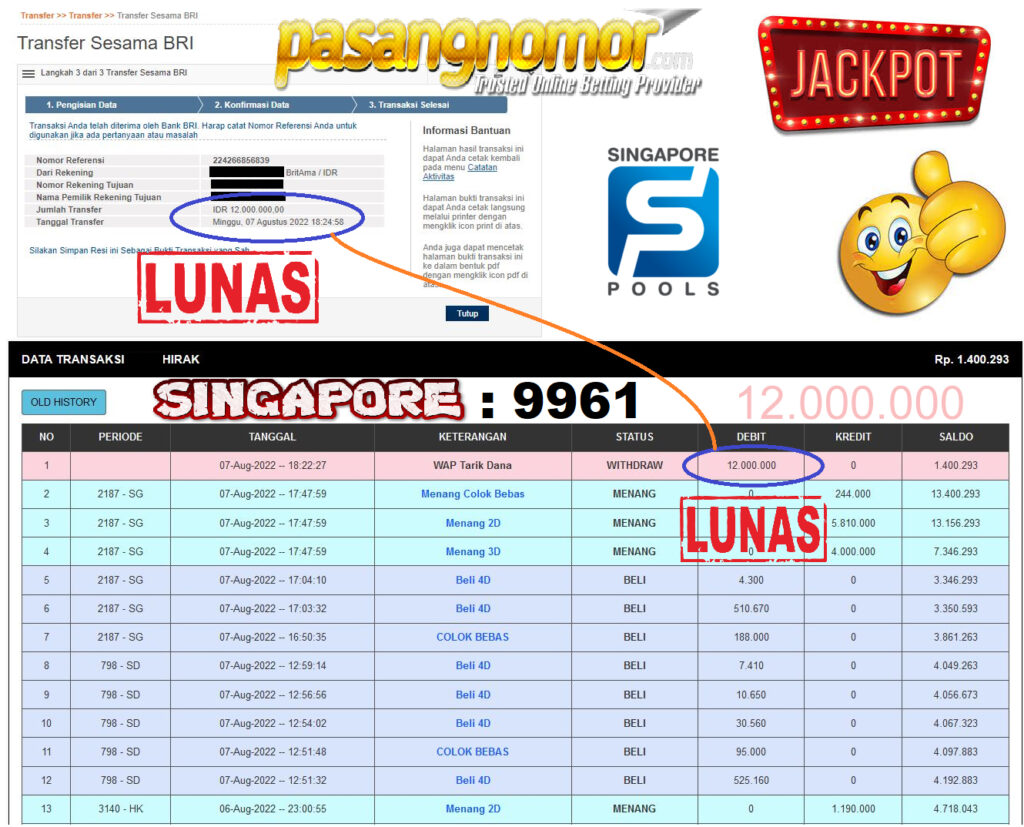Click the STATUS column header

634,437
